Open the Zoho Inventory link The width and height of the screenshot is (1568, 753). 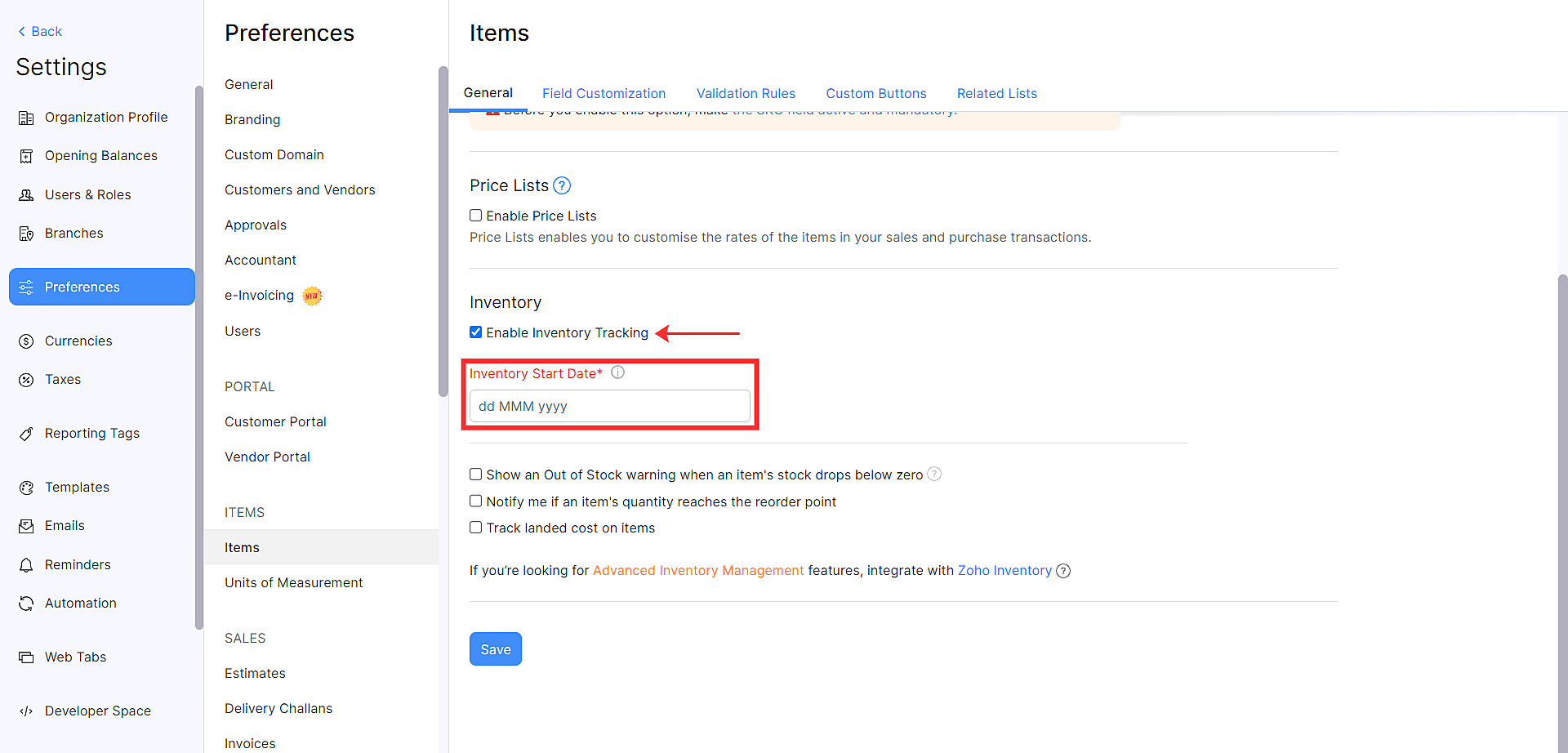tap(1004, 570)
